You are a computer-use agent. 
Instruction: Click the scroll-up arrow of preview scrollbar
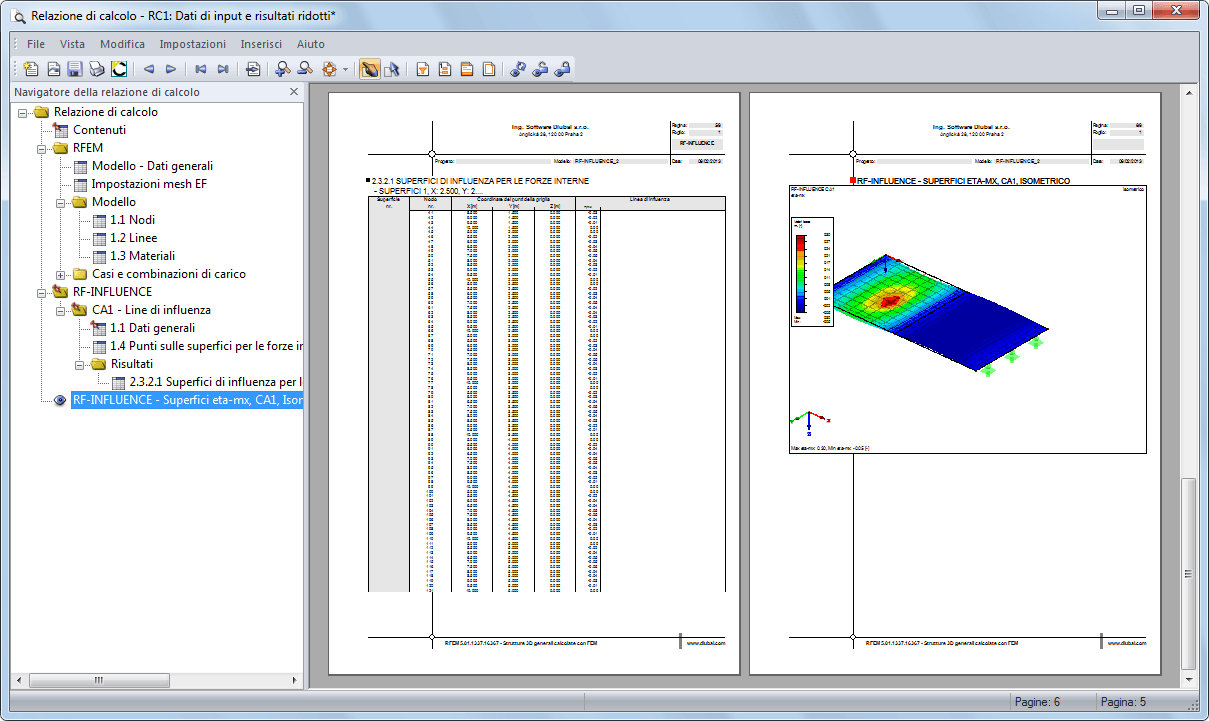(1188, 92)
